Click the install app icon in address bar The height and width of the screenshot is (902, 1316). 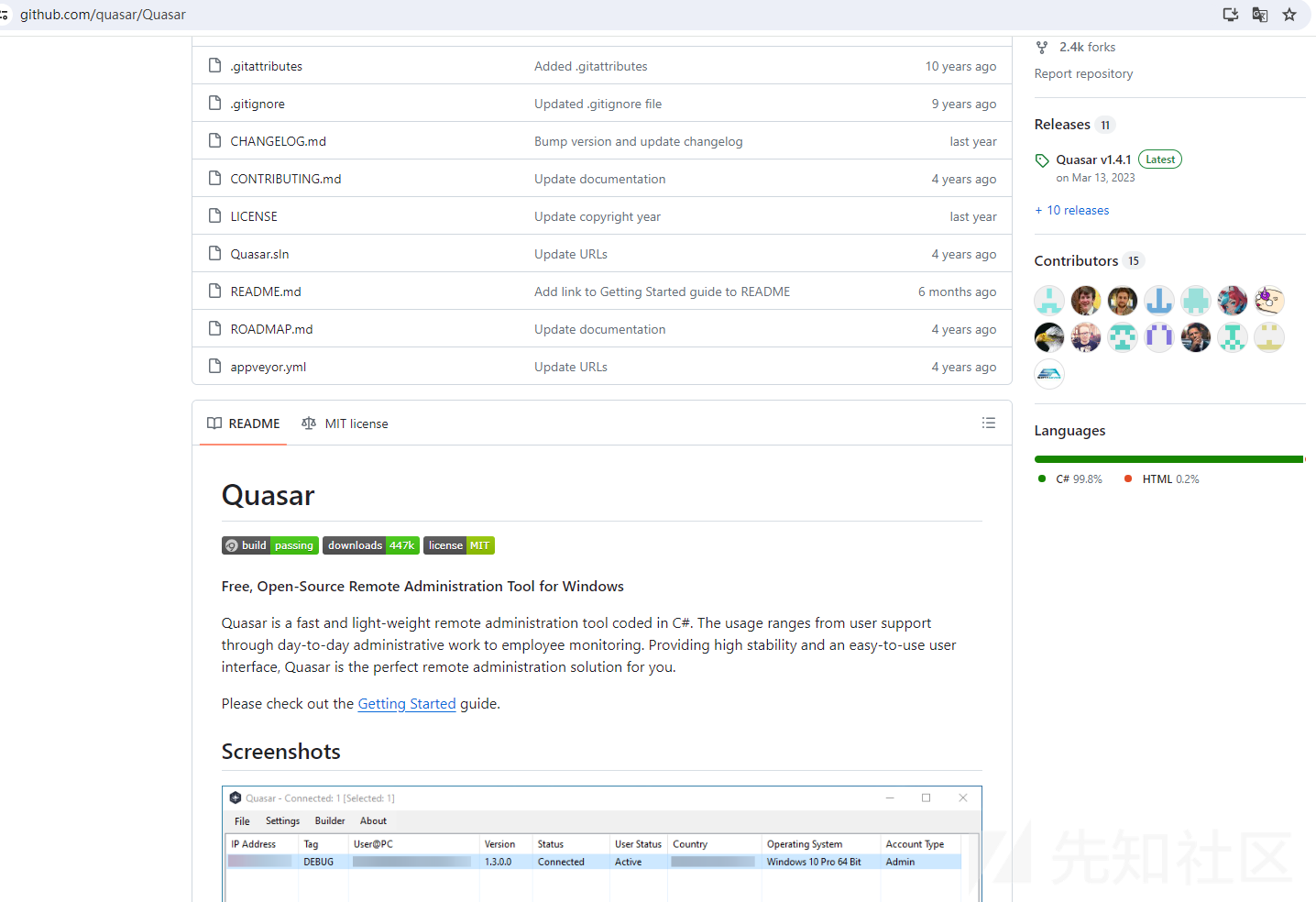(x=1231, y=15)
